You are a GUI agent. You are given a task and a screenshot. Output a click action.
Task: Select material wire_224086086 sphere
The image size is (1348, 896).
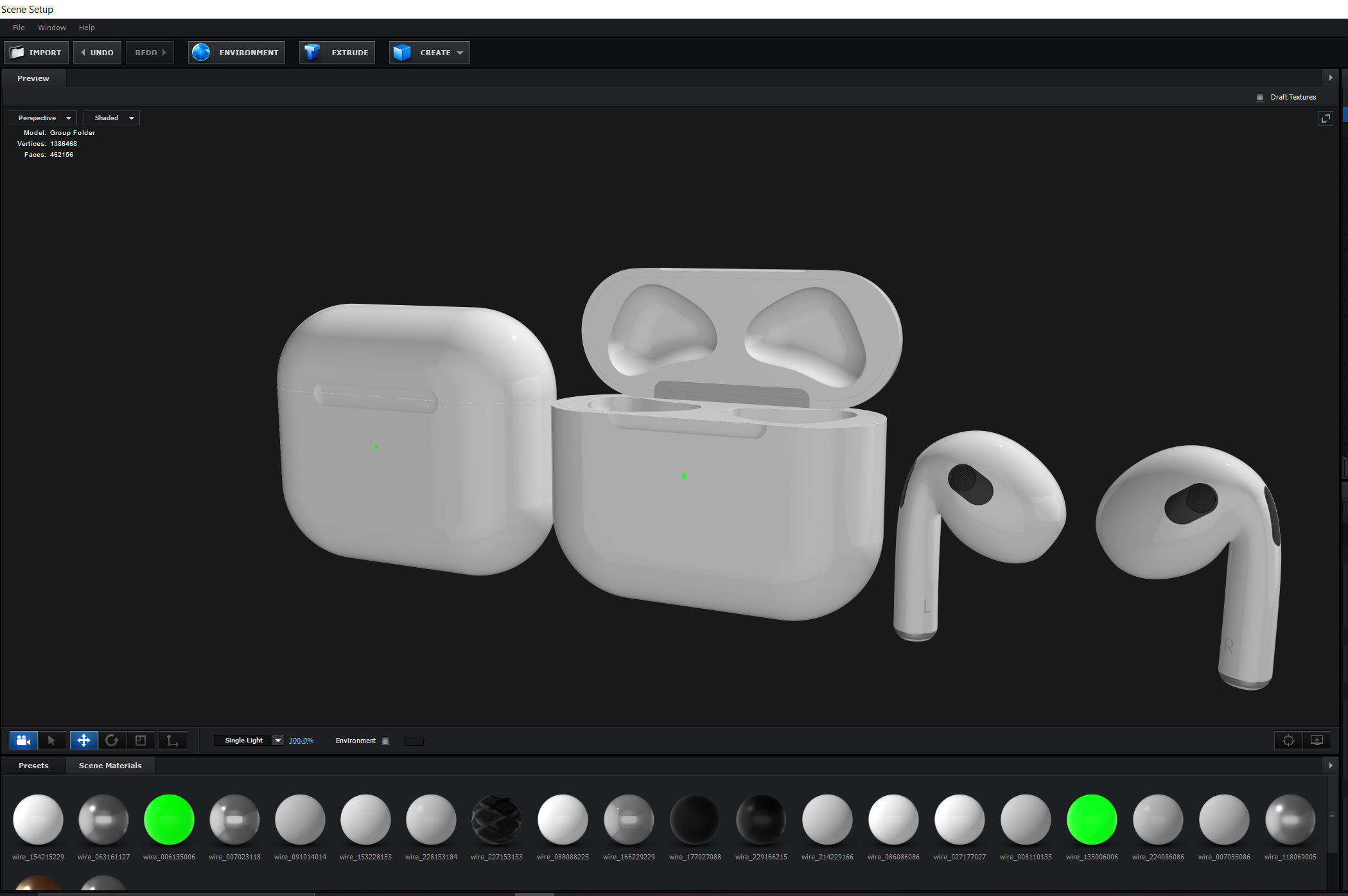1158,819
